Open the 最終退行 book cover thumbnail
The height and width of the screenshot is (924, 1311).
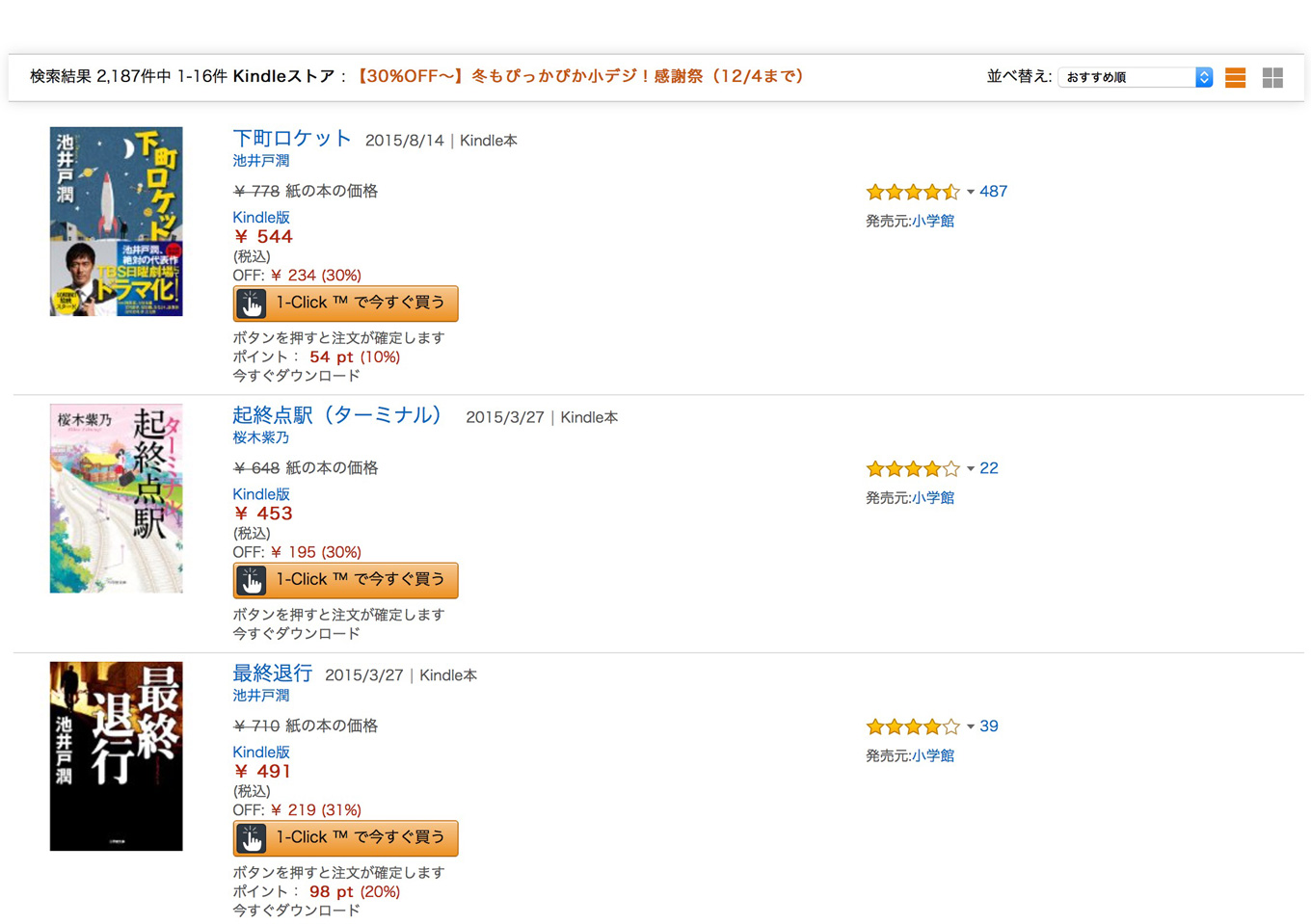116,756
